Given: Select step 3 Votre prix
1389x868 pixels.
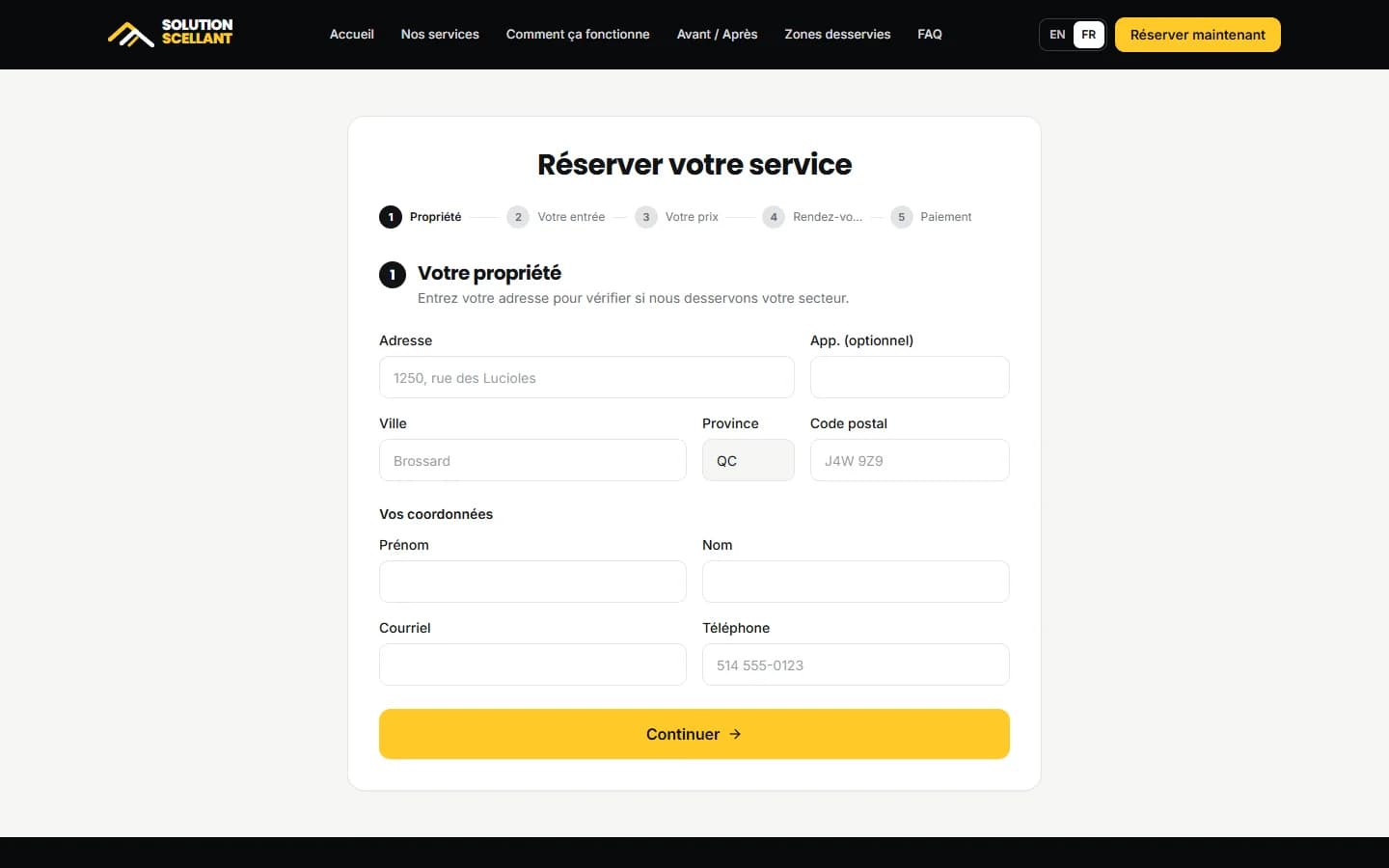Looking at the screenshot, I should (x=677, y=217).
